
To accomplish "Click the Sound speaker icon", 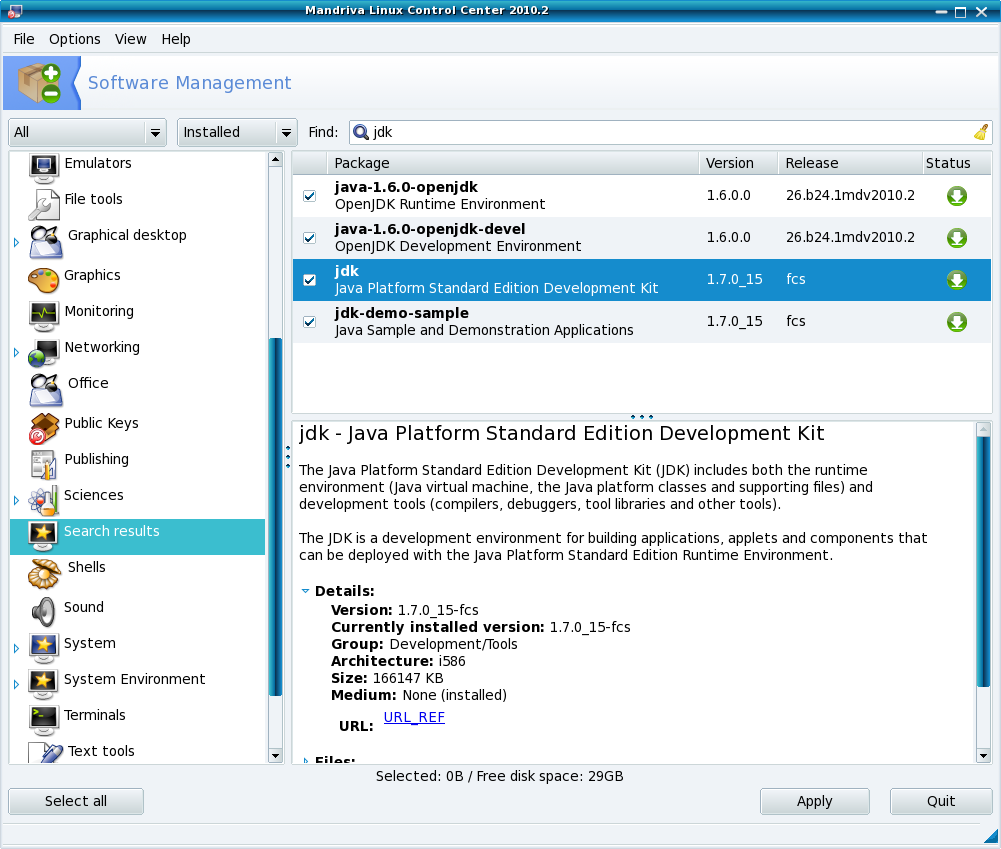I will click(x=45, y=609).
